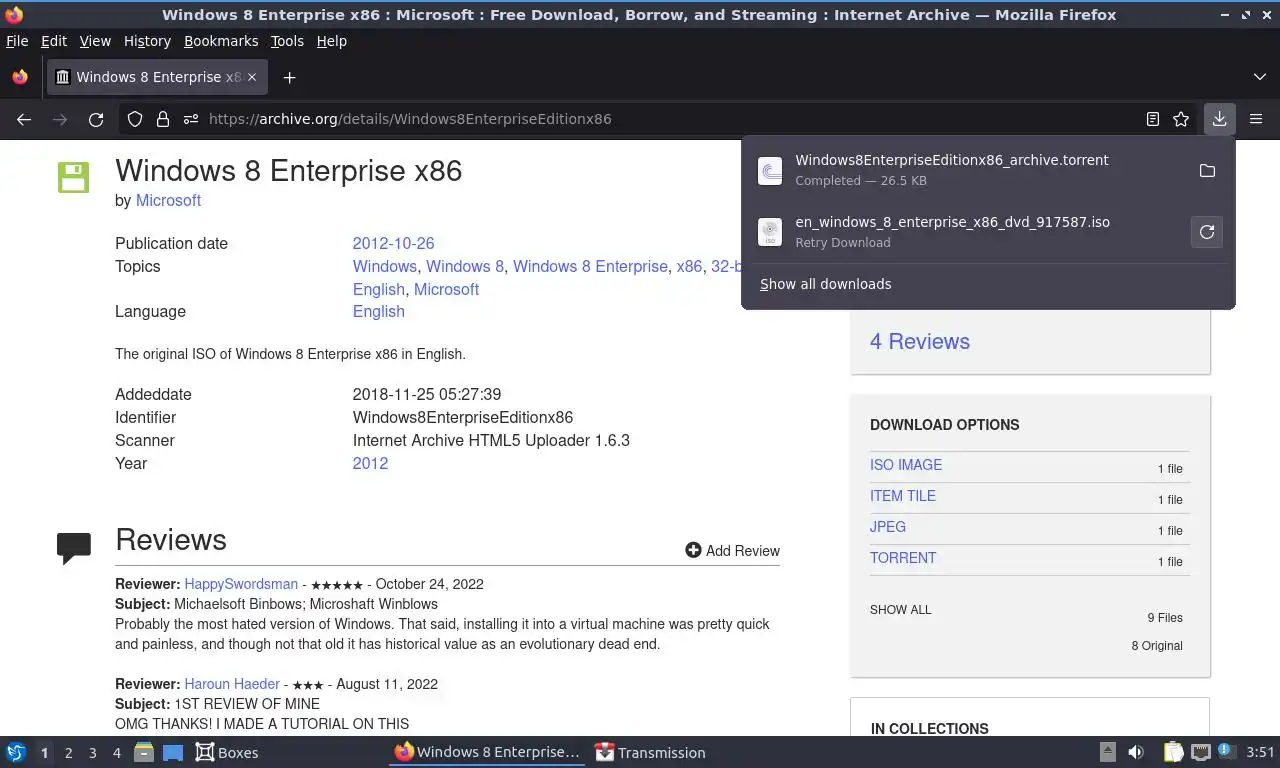Show site security padlock info
1280x768 pixels.
(x=162, y=119)
